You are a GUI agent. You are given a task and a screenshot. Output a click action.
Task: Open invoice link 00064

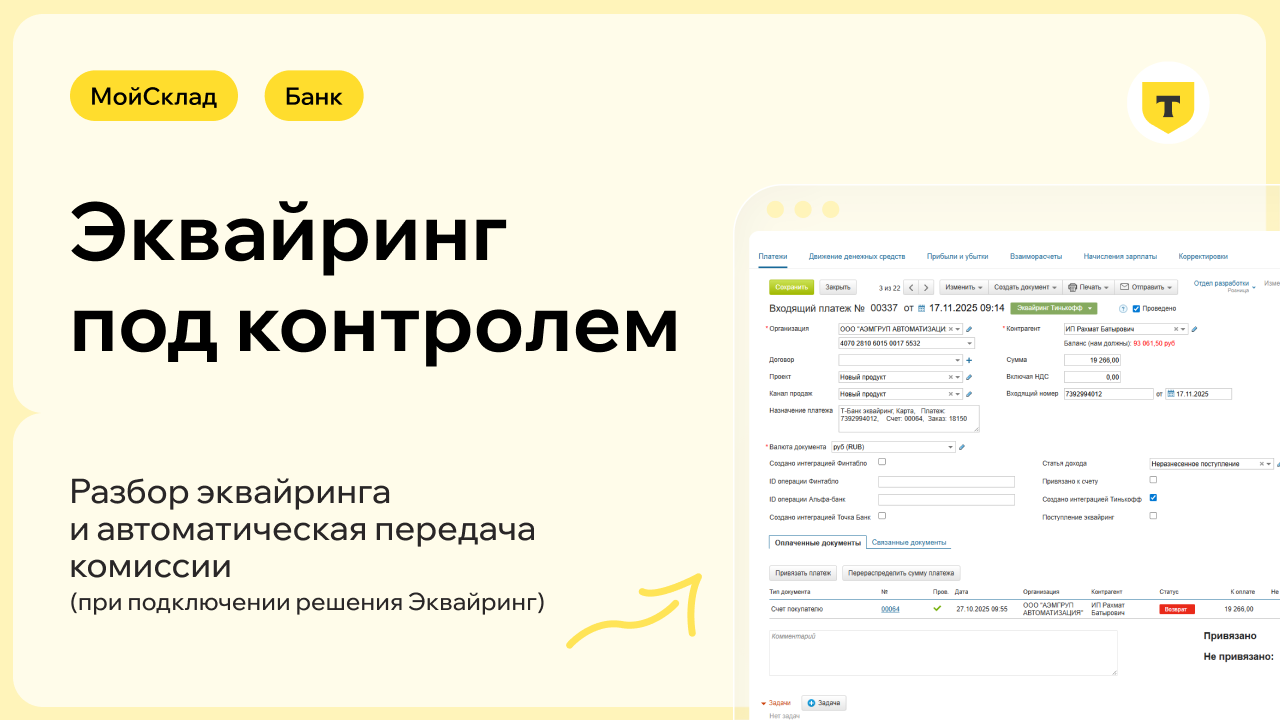[889, 609]
